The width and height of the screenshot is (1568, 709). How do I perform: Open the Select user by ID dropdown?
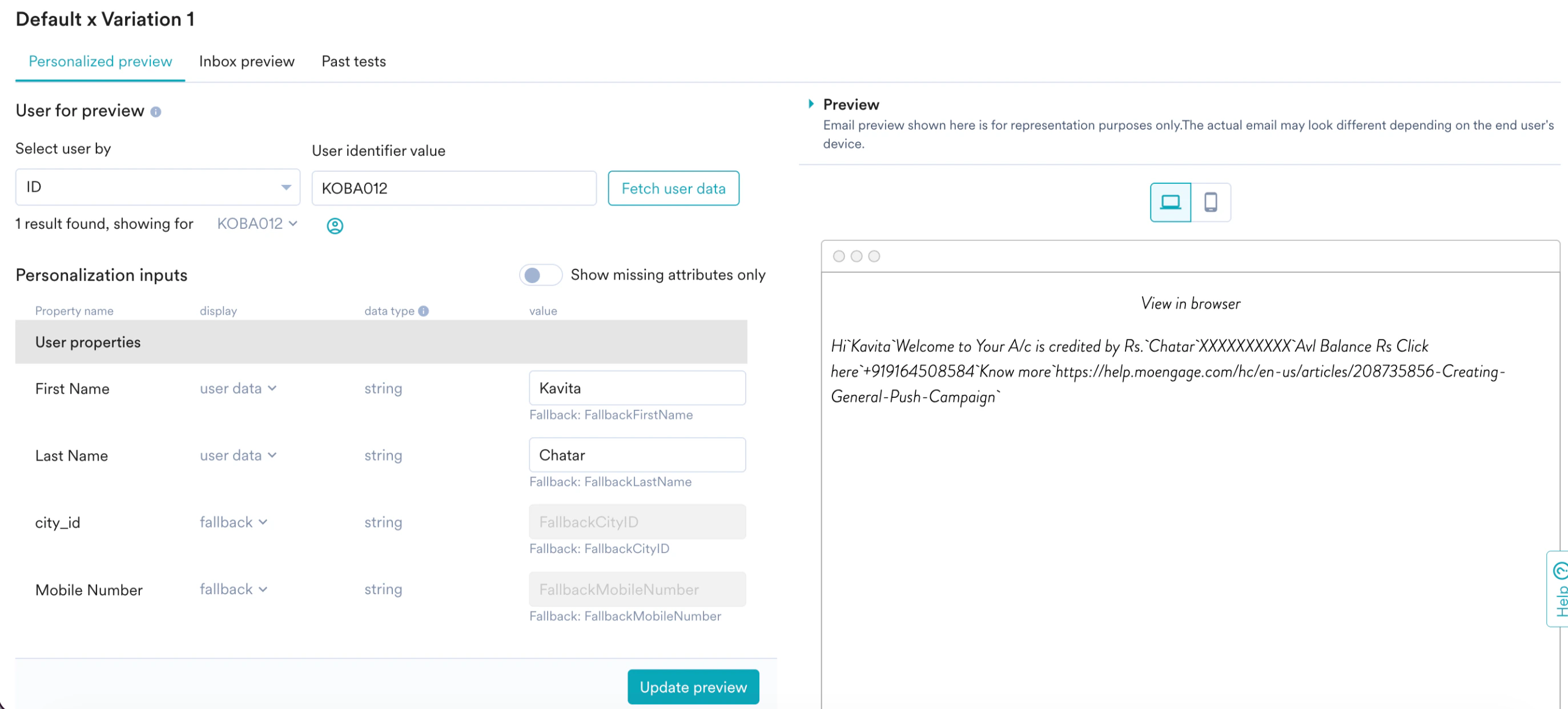(157, 187)
